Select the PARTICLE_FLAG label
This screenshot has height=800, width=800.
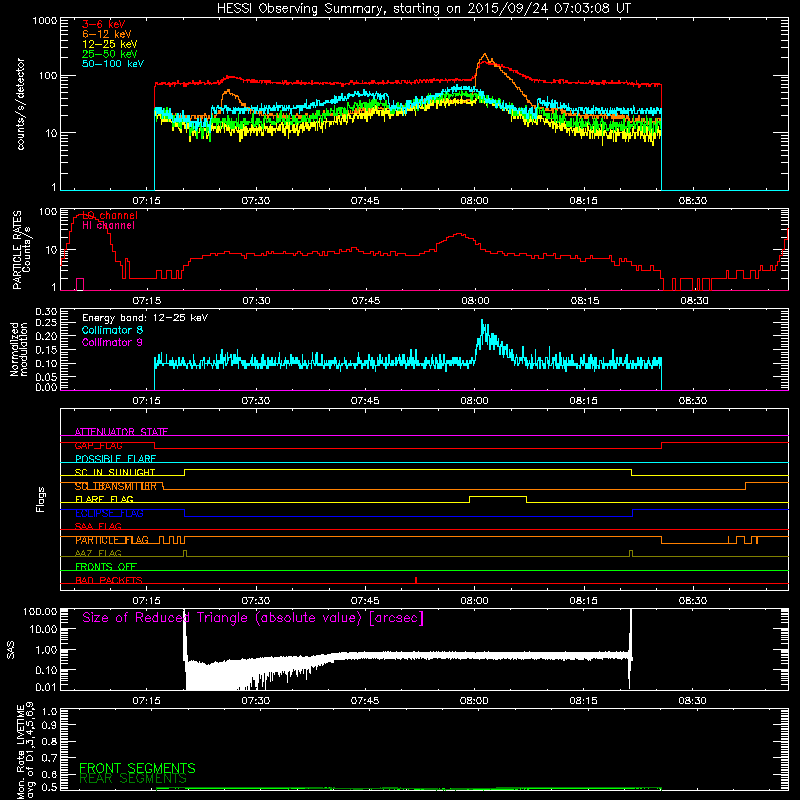(x=112, y=540)
